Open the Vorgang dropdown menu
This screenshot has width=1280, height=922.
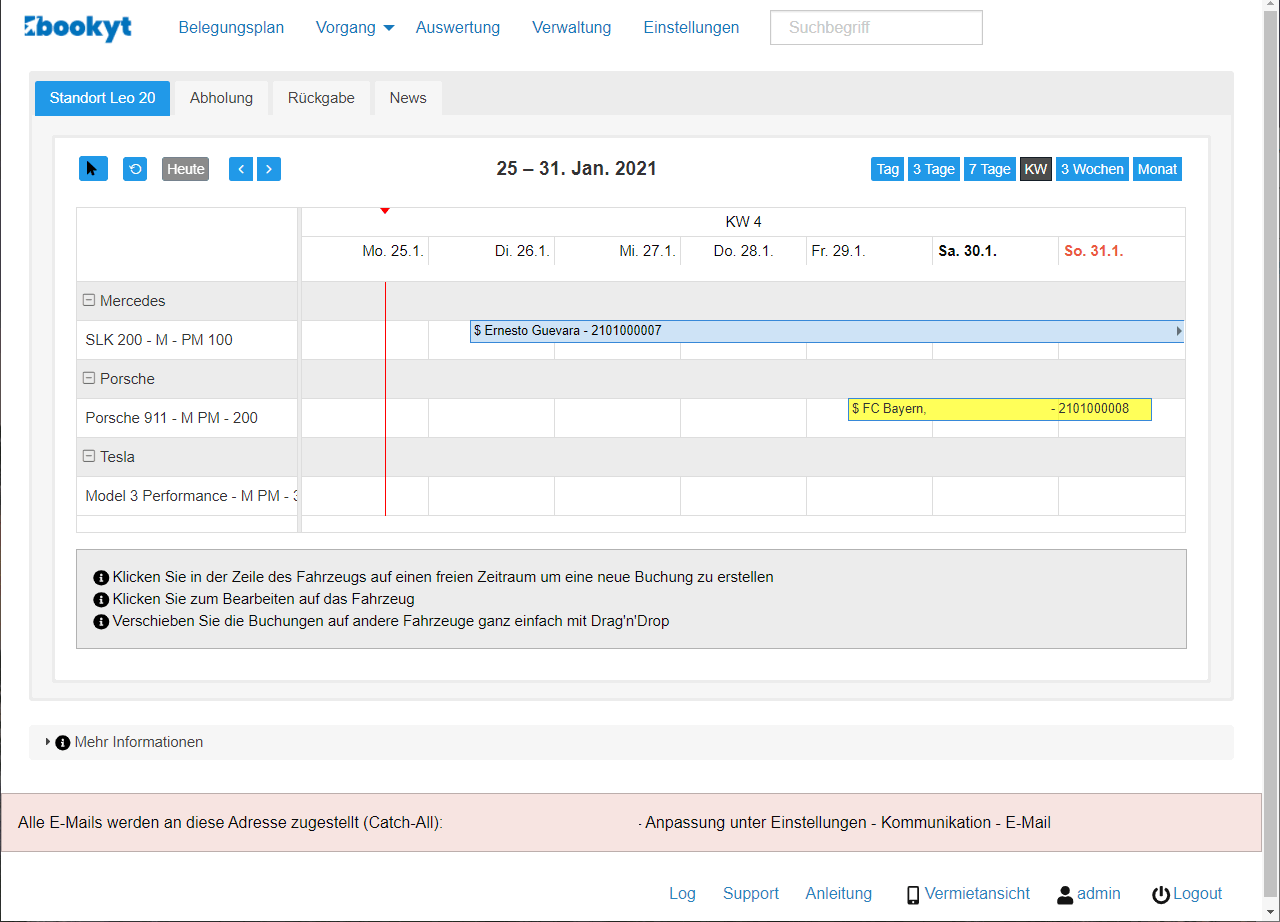(x=354, y=28)
